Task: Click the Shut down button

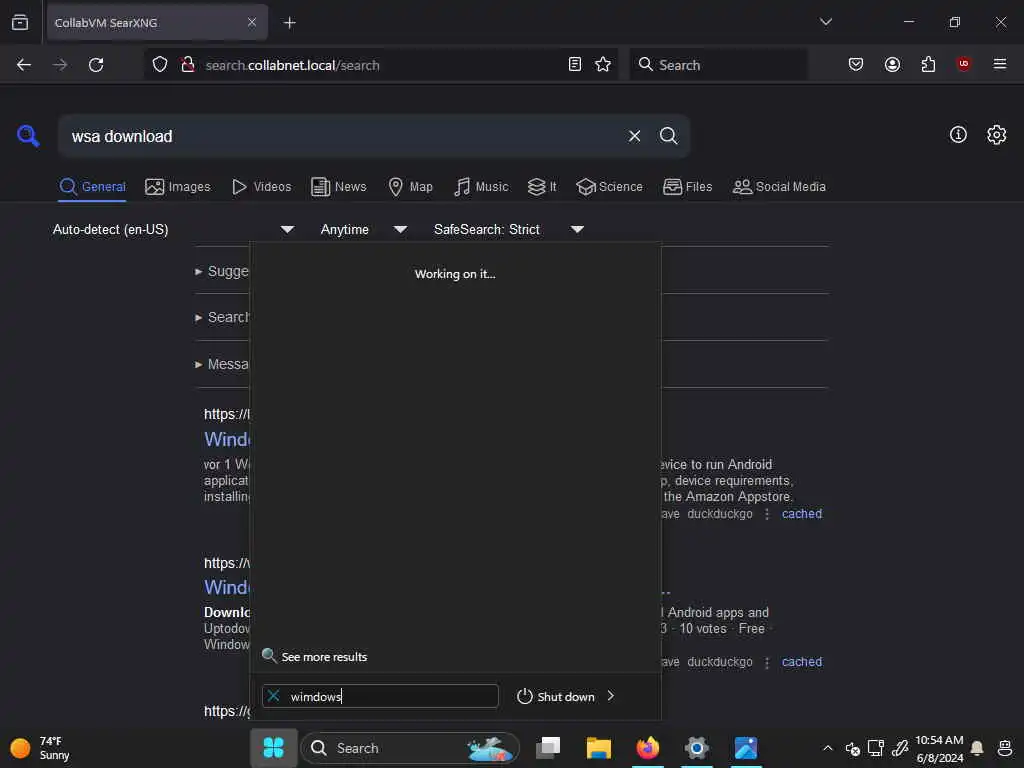Action: coord(556,696)
